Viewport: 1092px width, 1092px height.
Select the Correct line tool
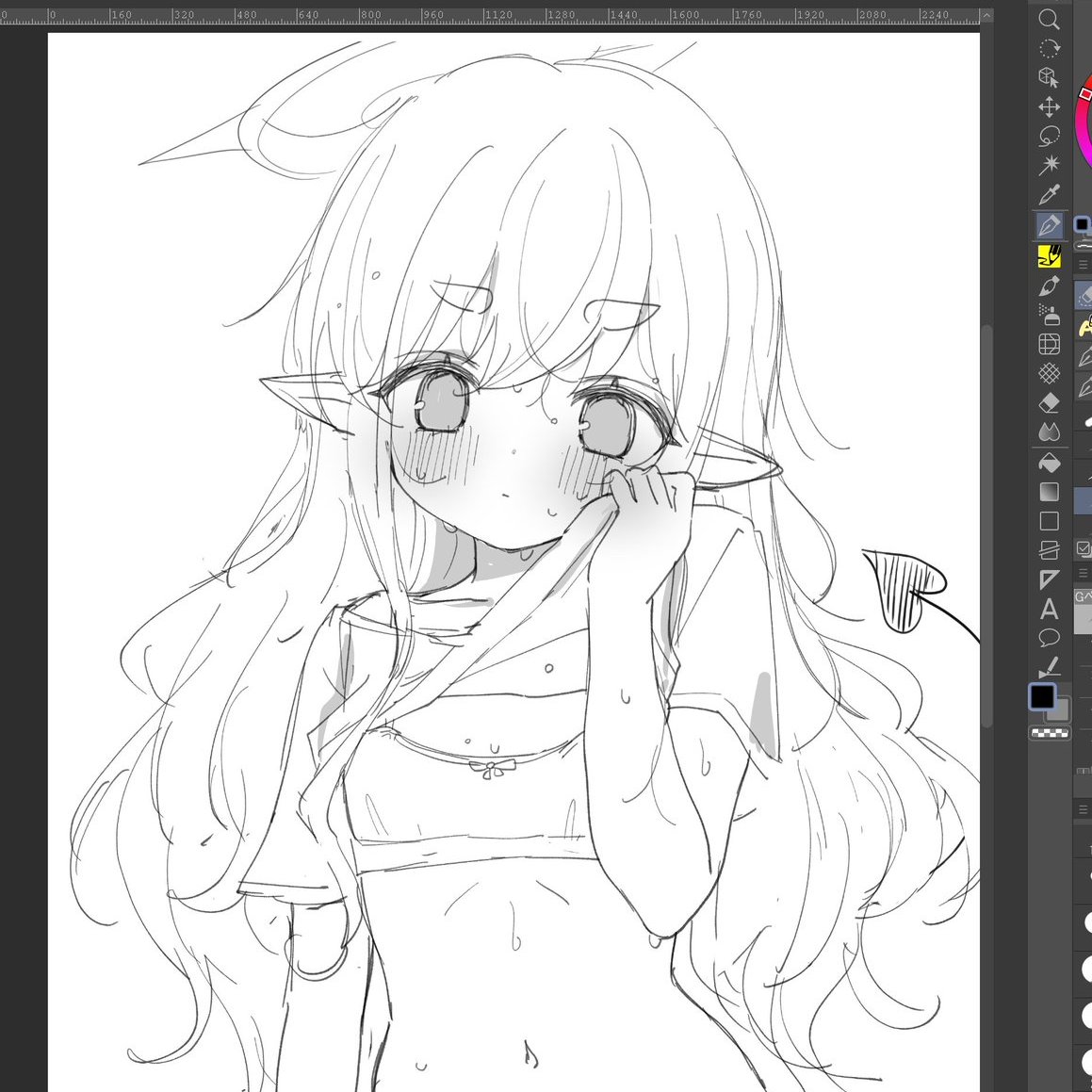point(1049,667)
